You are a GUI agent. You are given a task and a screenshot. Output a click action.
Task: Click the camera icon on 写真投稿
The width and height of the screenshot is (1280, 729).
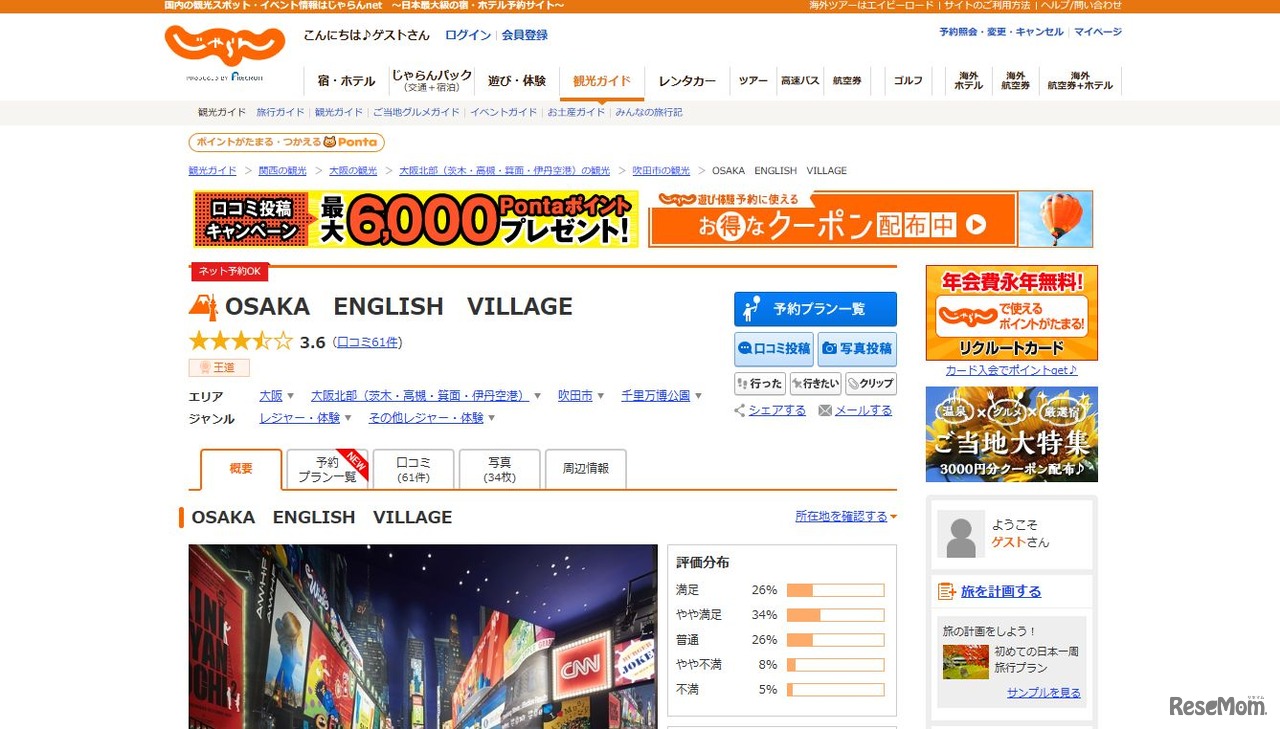831,349
